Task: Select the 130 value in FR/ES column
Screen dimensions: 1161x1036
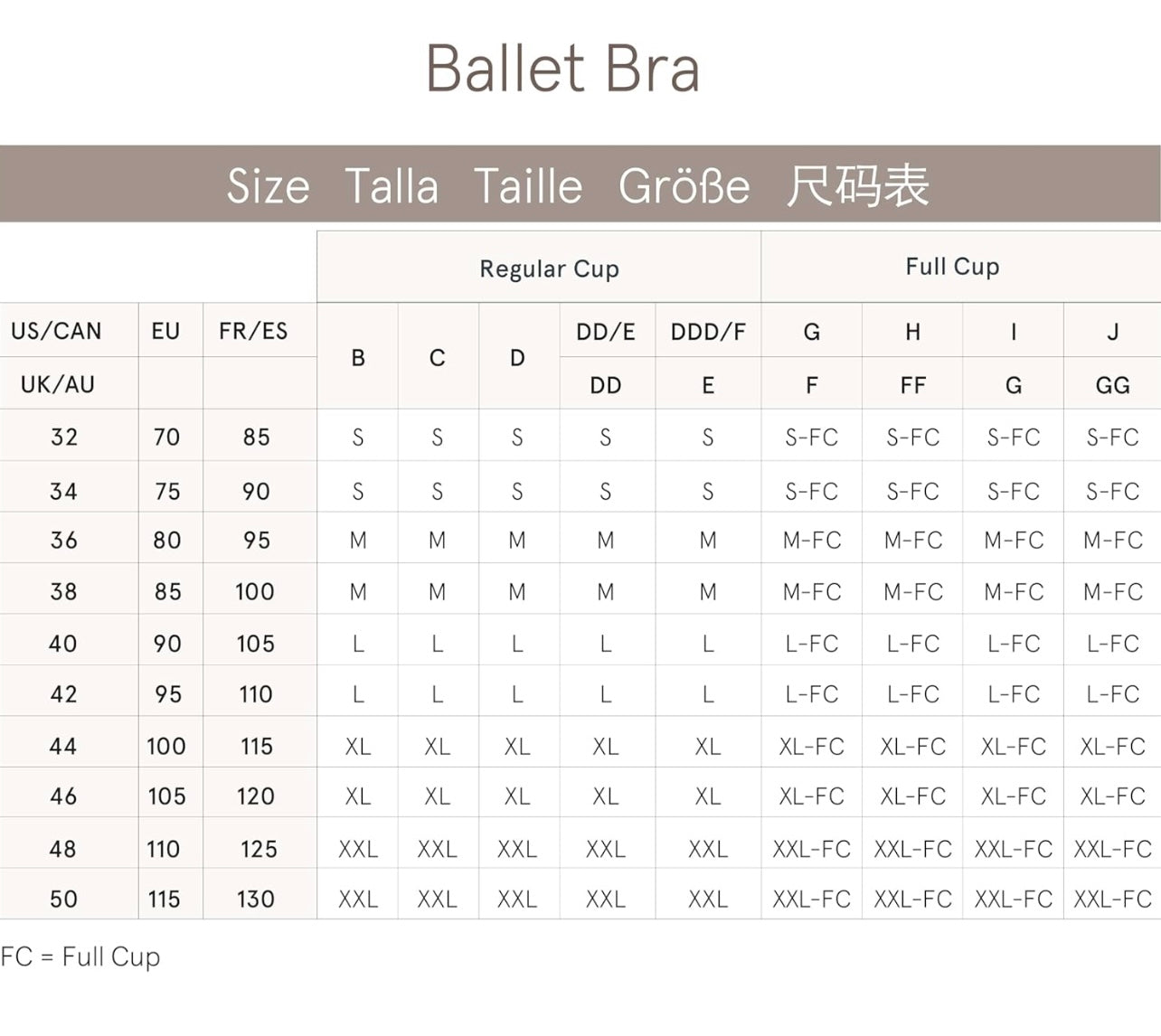Action: pos(255,899)
